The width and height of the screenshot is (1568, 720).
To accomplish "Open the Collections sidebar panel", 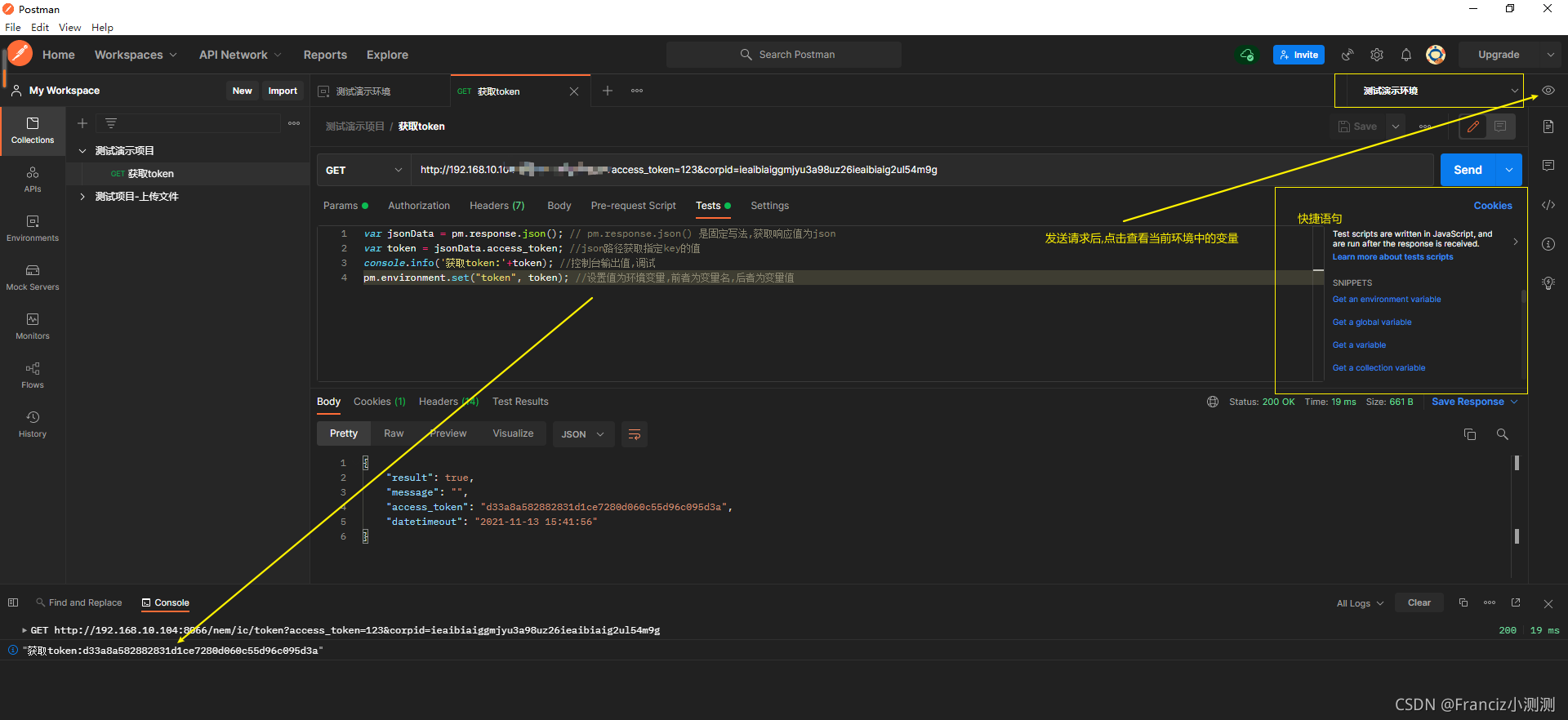I will point(33,131).
